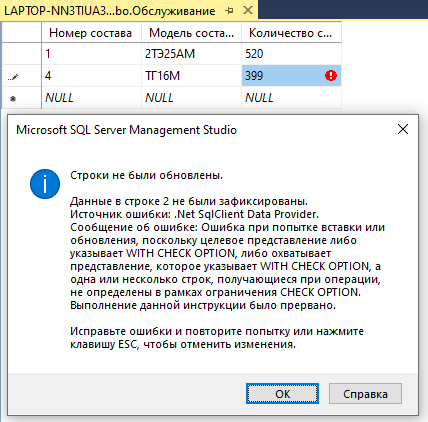Click the NULL cell under Номер состава
This screenshot has width=428, height=422.
click(x=91, y=98)
